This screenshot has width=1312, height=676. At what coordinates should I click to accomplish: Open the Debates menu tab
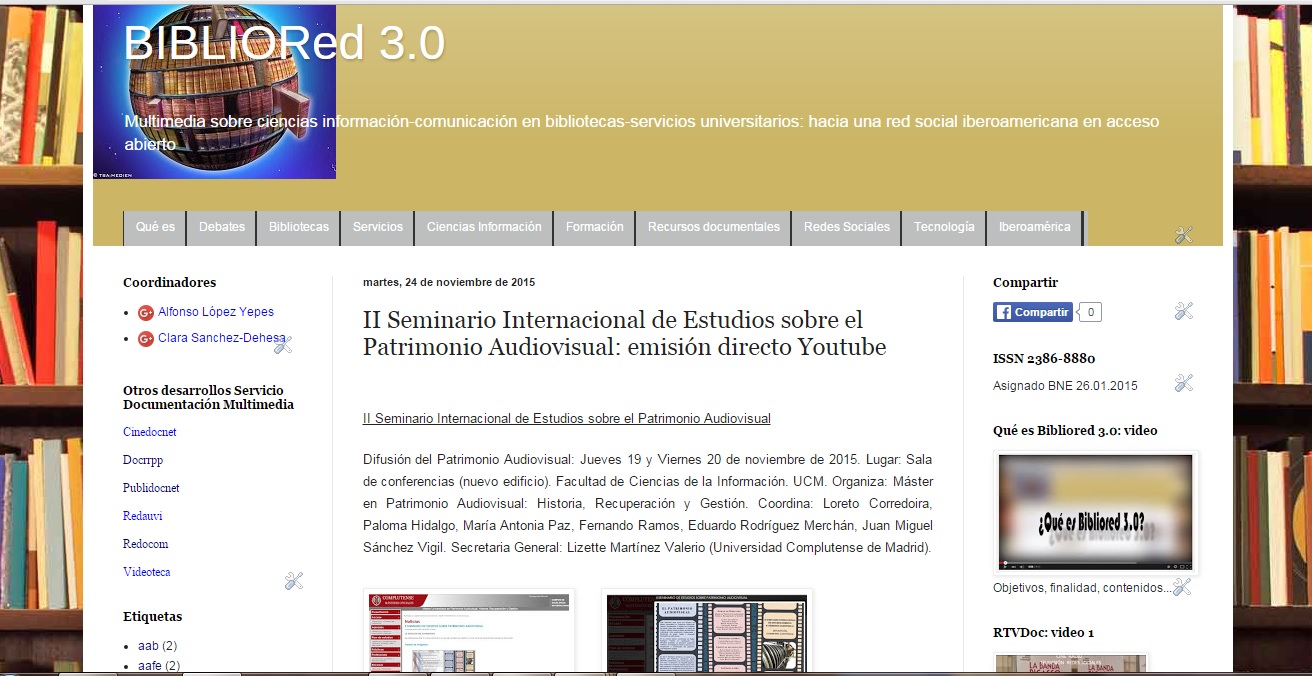click(222, 227)
